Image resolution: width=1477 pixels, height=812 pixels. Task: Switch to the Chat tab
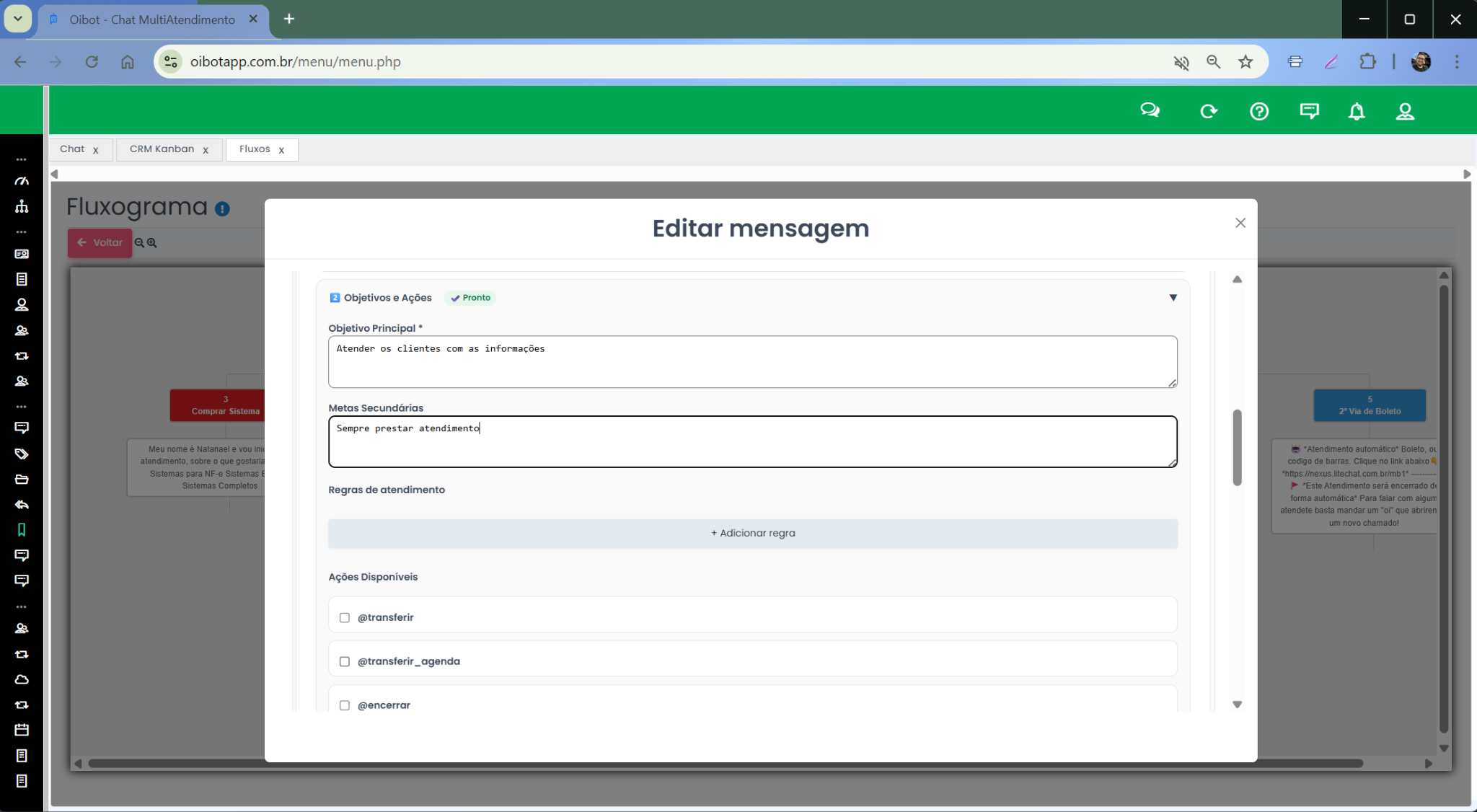point(72,149)
